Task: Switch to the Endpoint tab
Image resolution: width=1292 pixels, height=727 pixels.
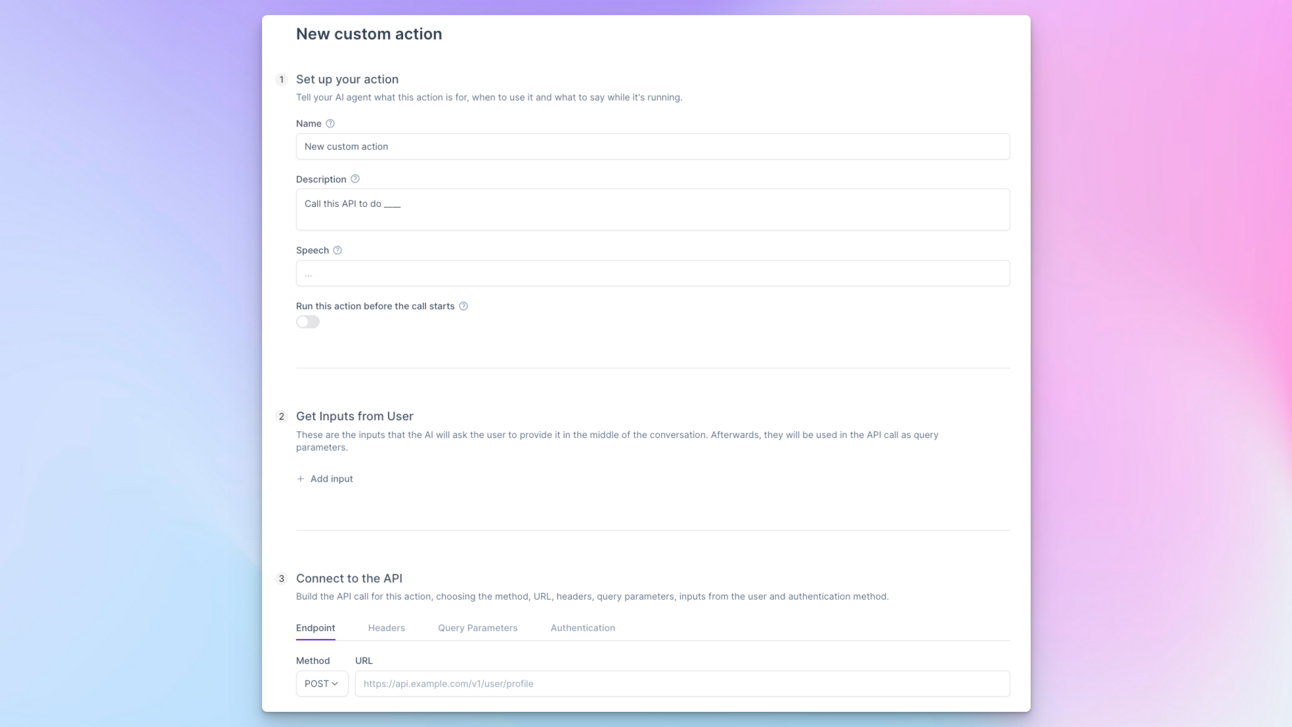Action: click(315, 628)
